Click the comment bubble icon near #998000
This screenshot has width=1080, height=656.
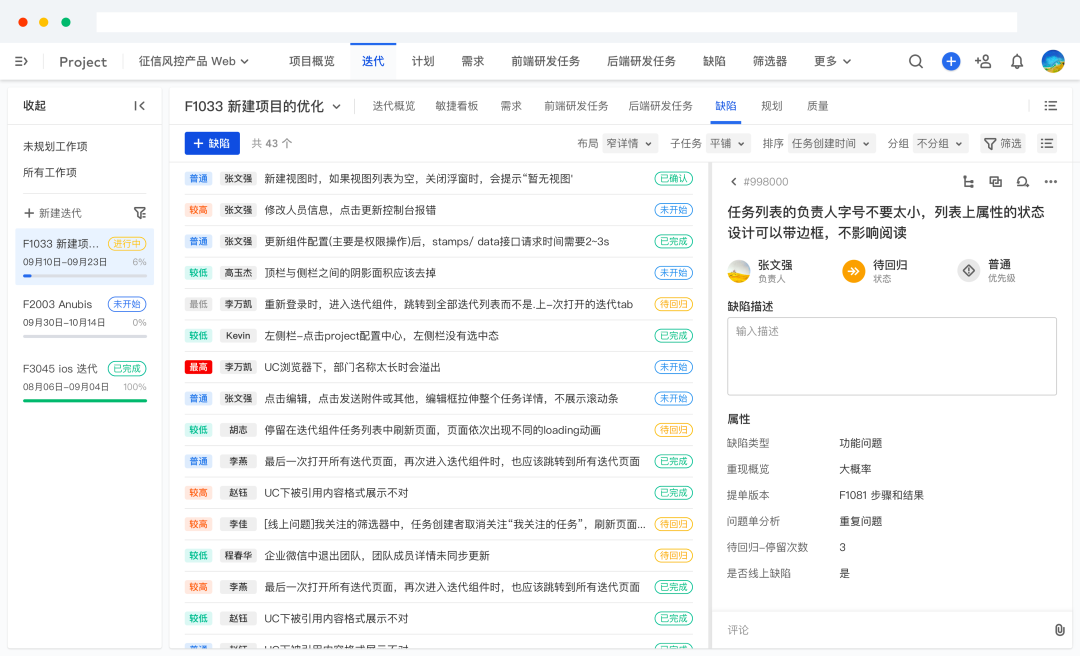(x=1022, y=182)
